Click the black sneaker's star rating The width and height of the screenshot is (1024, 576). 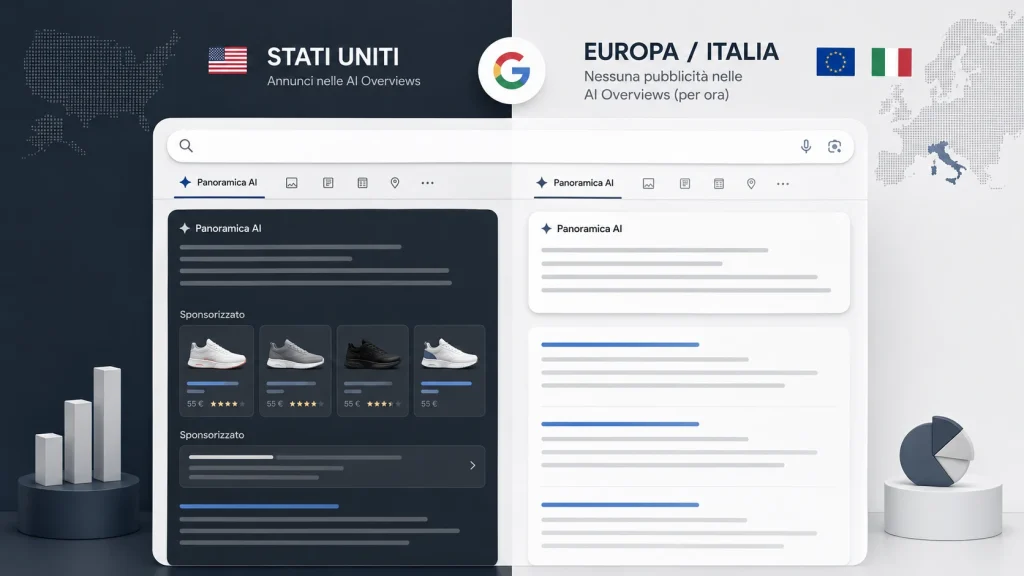point(384,404)
